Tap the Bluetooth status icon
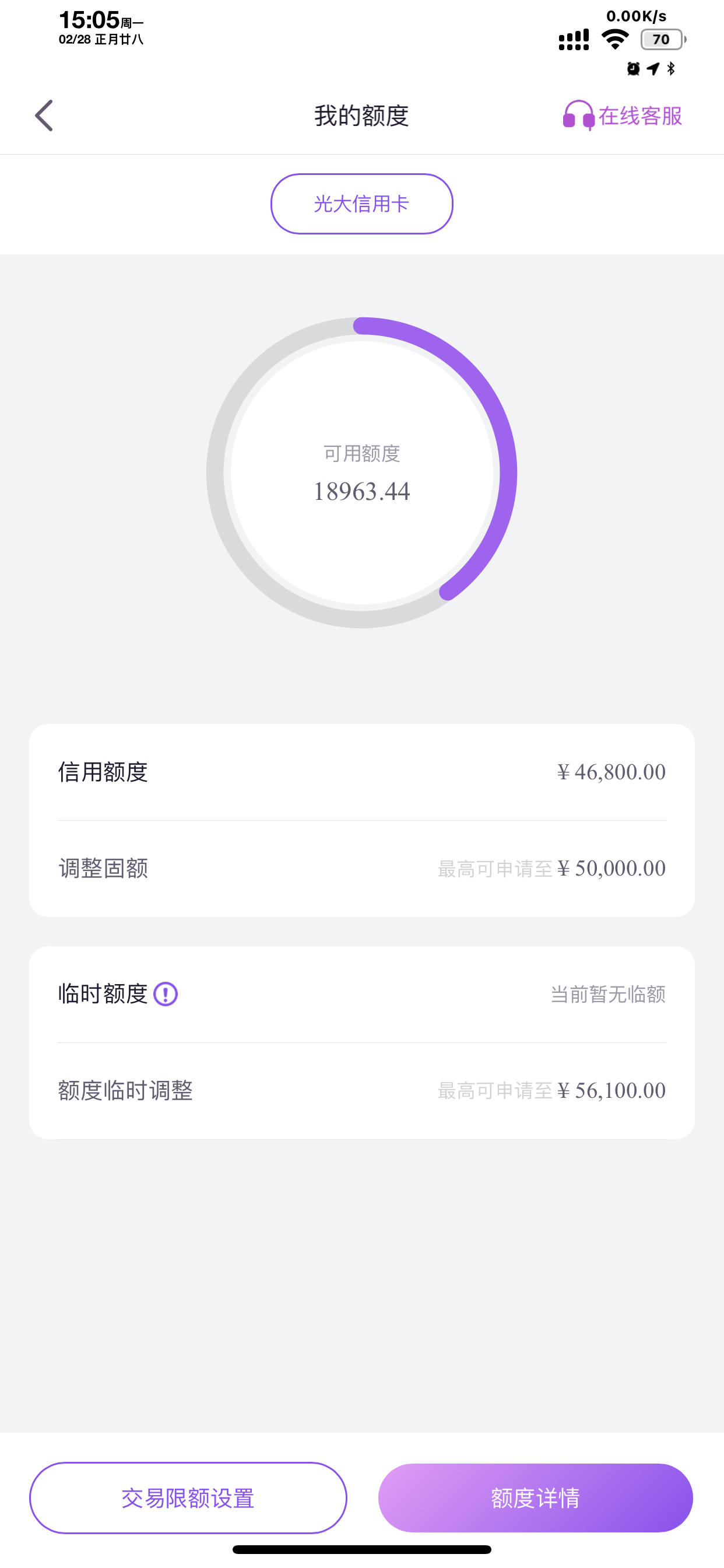Screen dimensions: 724x1568 [x=671, y=68]
